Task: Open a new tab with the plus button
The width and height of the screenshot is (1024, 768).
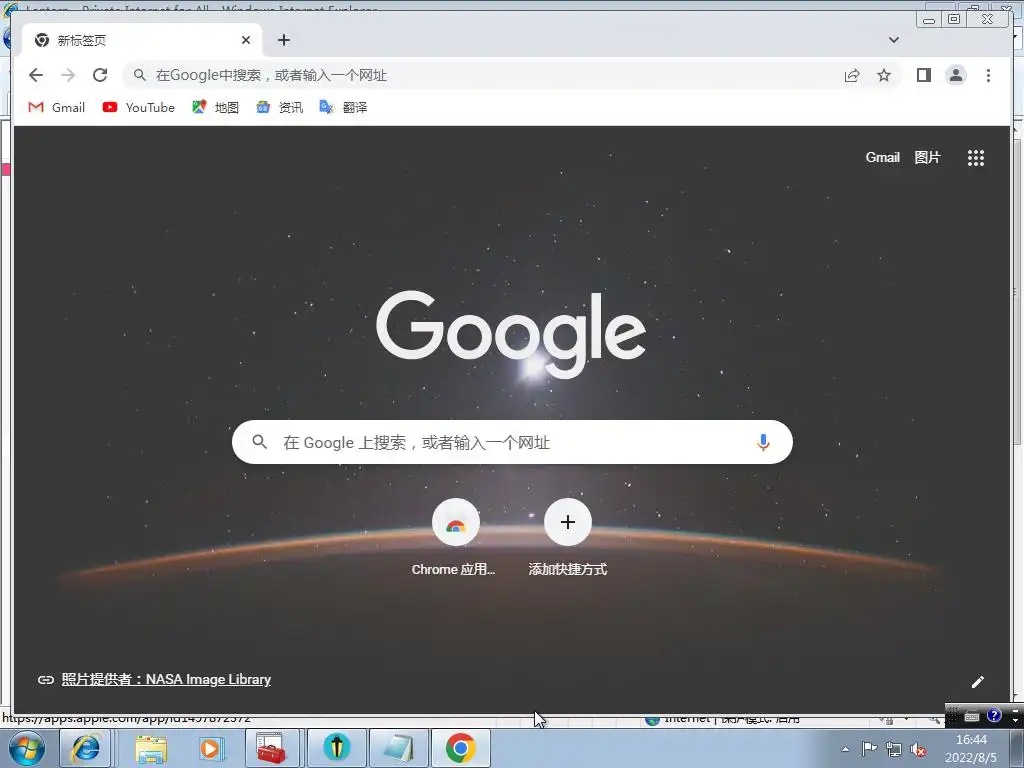Action: pos(283,40)
